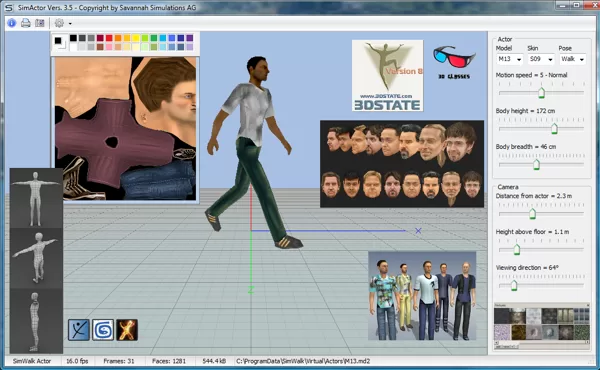Pick the dark purple color swatch

tap(190, 38)
